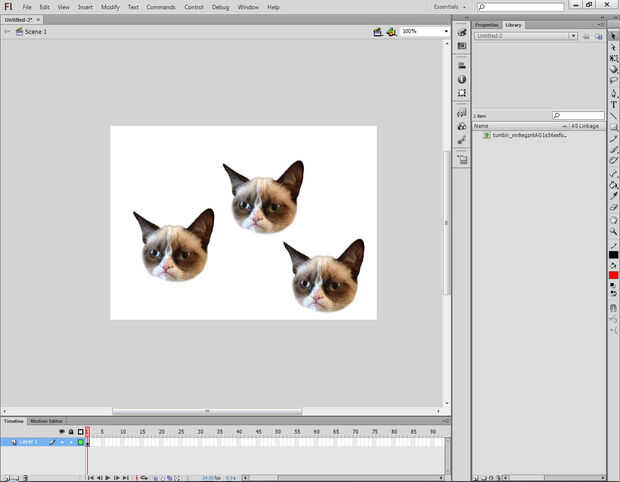
Task: Switch to the Properties tab
Action: coord(487,25)
